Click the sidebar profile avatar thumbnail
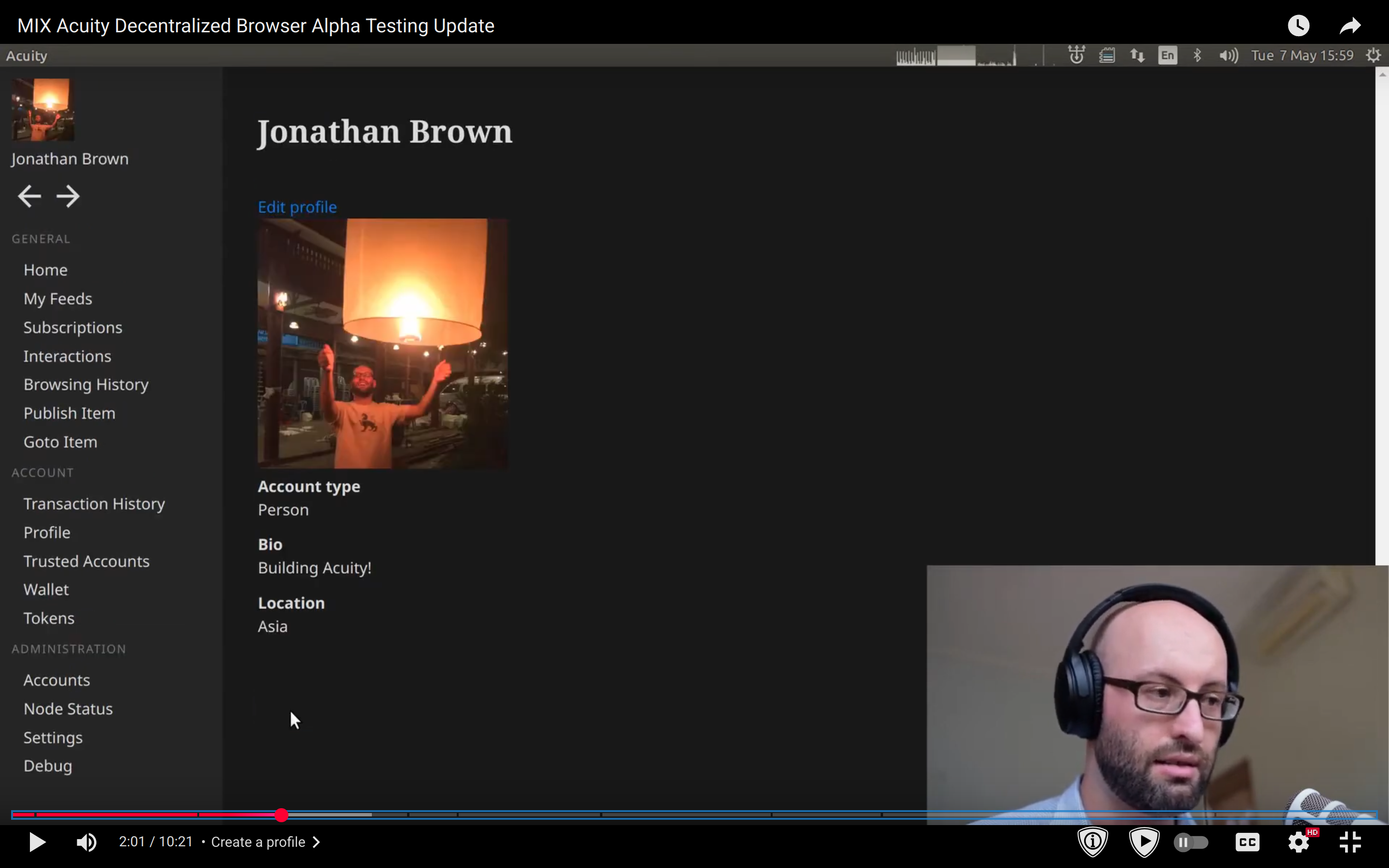The width and height of the screenshot is (1389, 868). pos(43,109)
